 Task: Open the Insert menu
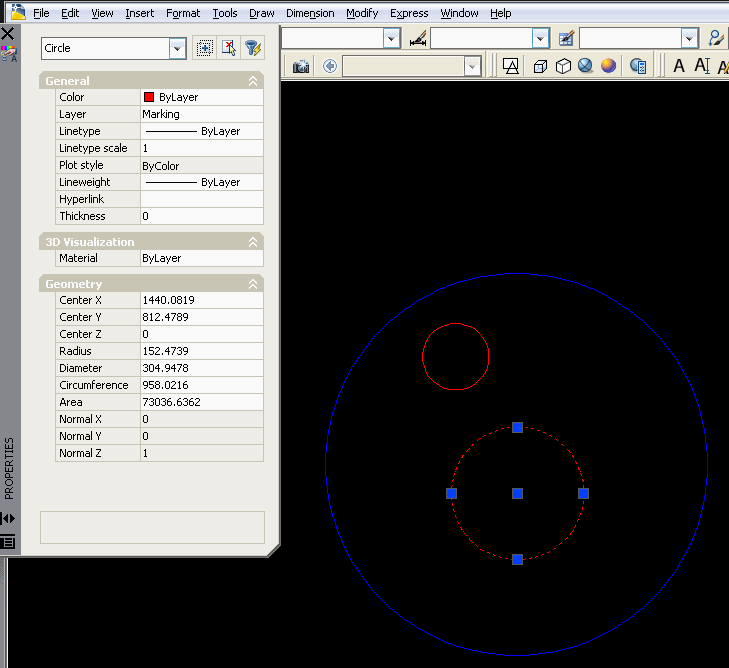coord(139,13)
